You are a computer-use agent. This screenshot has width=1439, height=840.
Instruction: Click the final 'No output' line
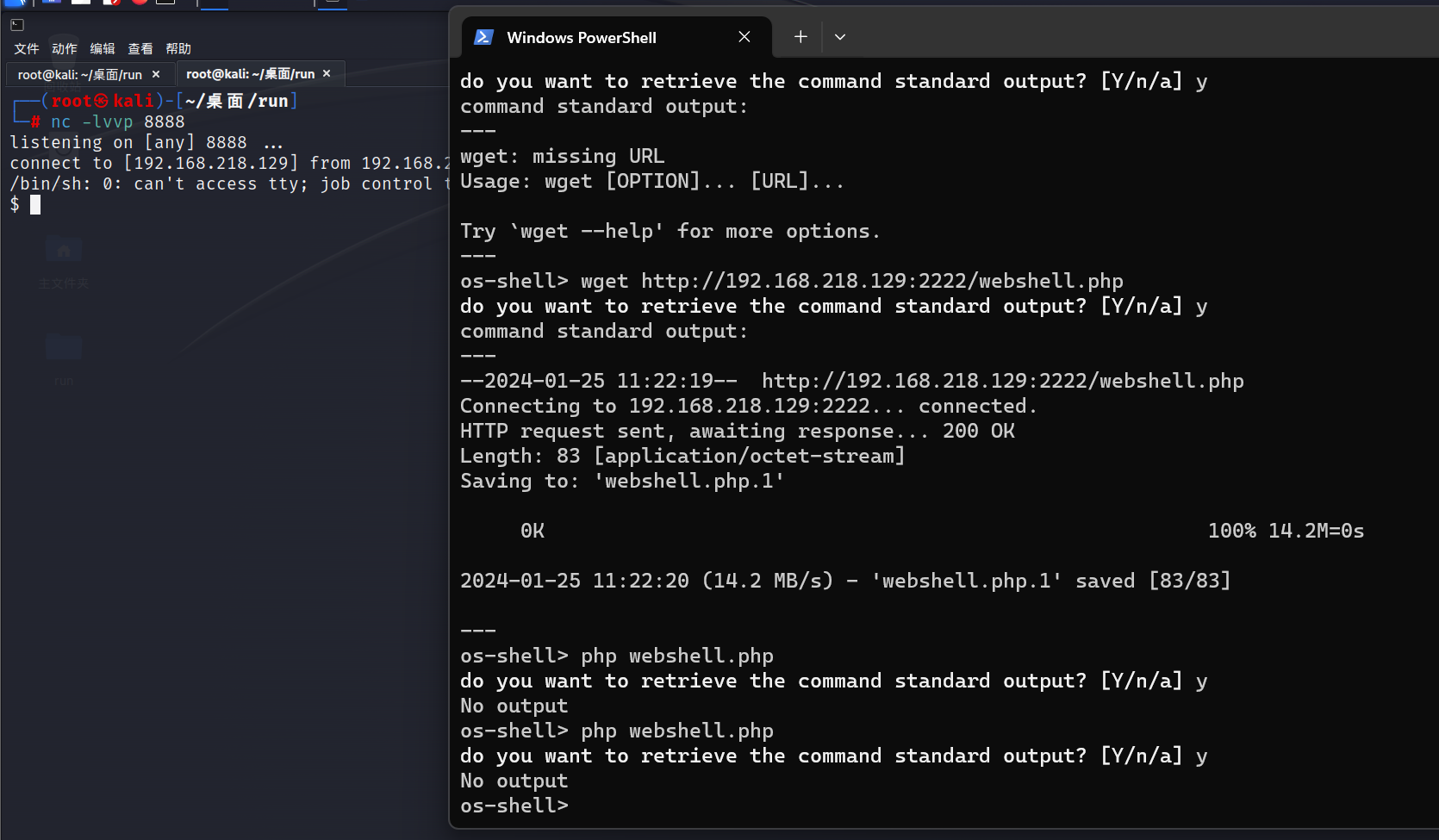[514, 781]
